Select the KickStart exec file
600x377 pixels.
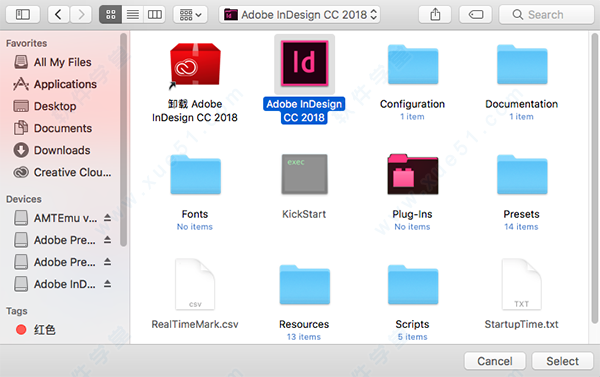pos(305,174)
